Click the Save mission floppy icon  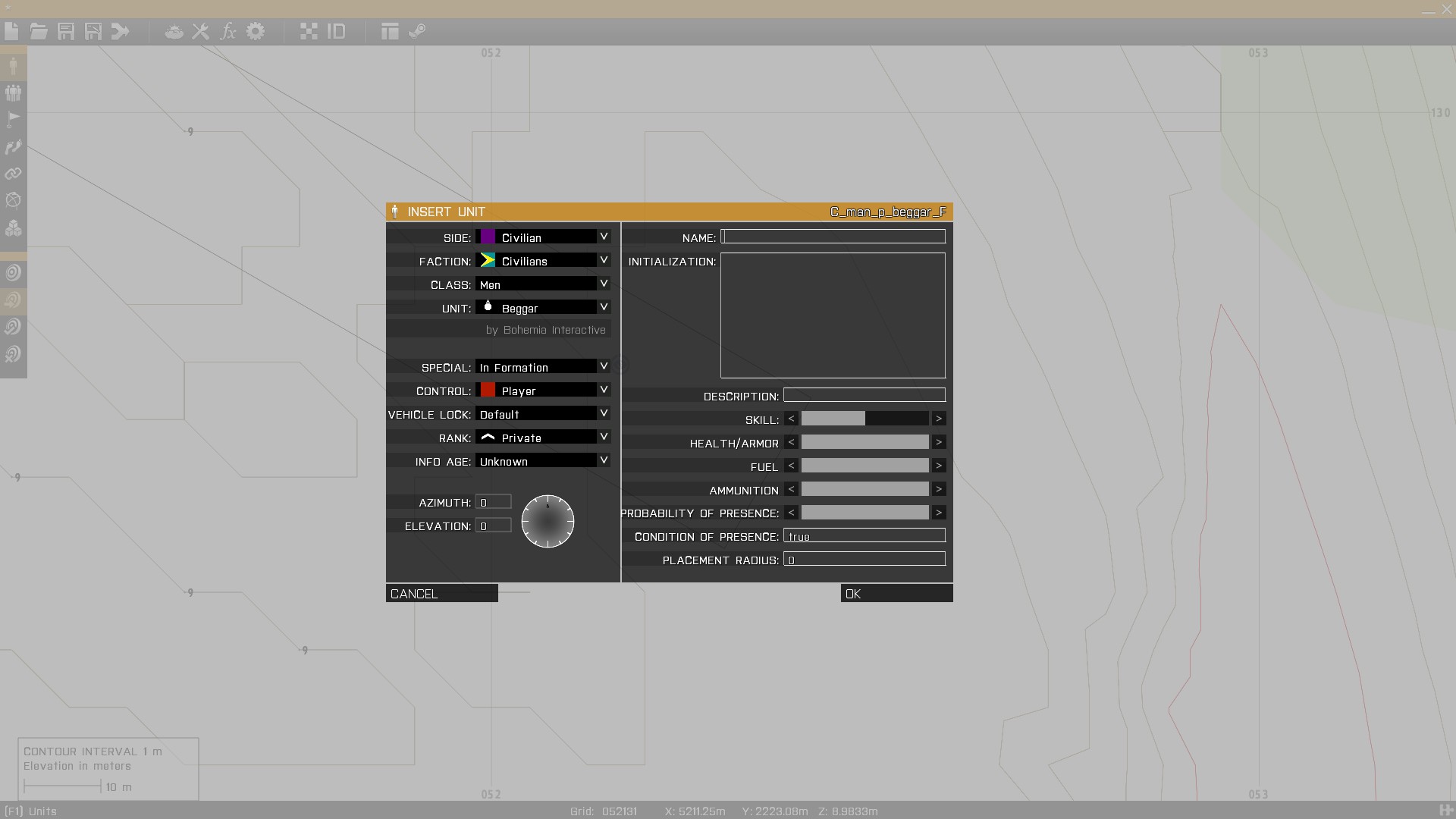tap(66, 31)
